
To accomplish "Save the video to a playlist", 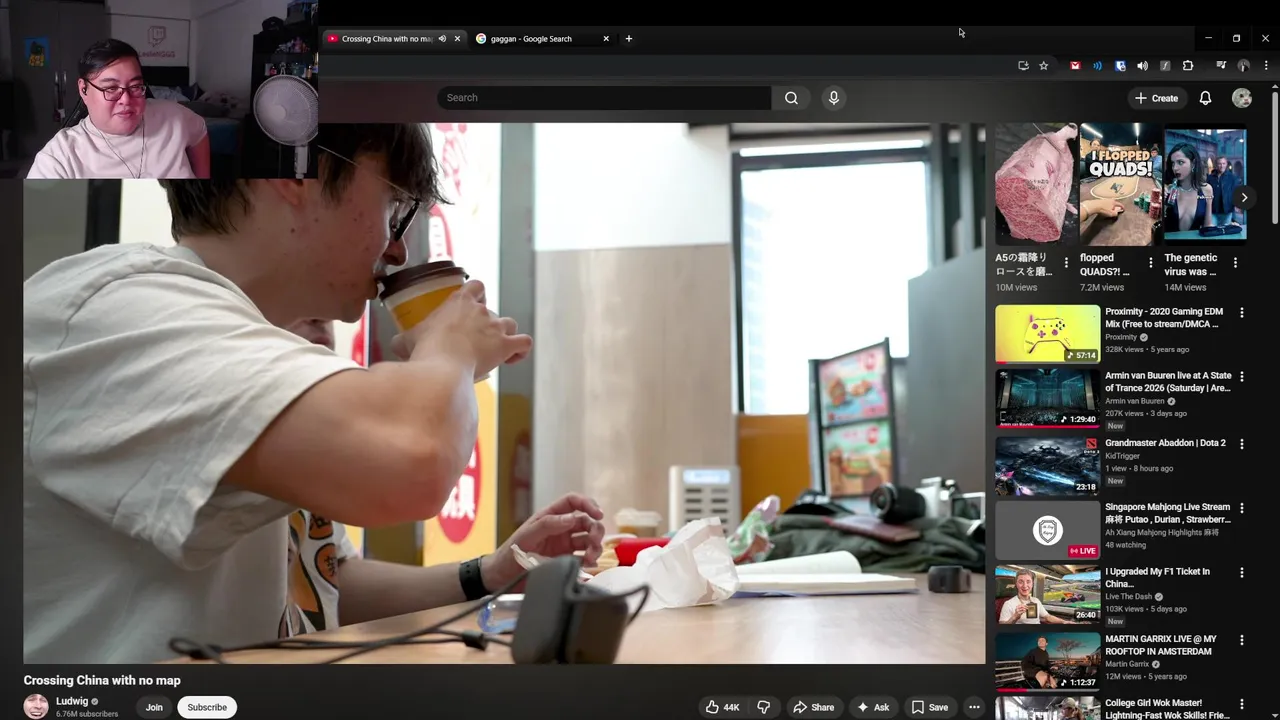I will [929, 707].
